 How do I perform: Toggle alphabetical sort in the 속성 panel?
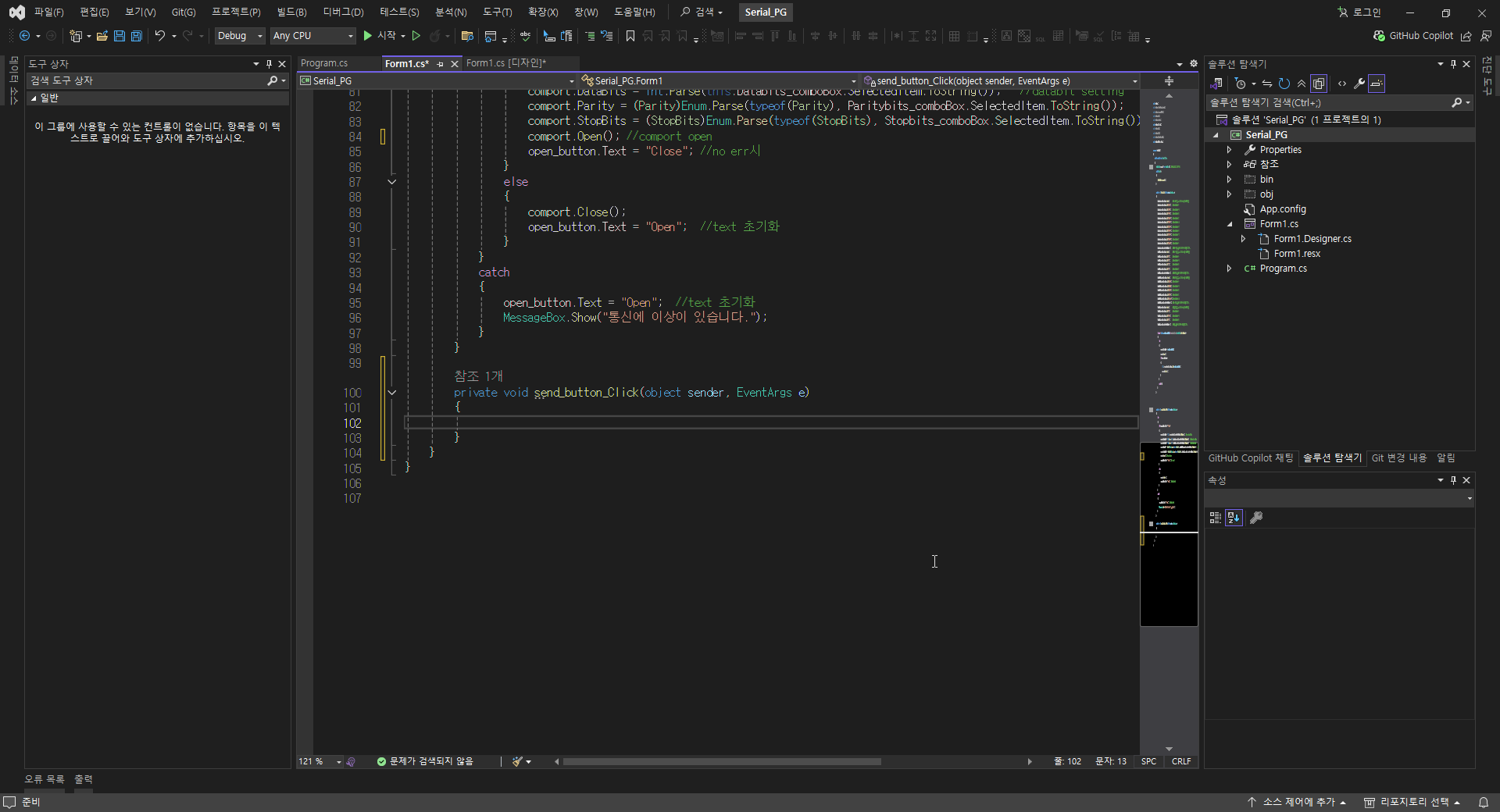tap(1234, 518)
